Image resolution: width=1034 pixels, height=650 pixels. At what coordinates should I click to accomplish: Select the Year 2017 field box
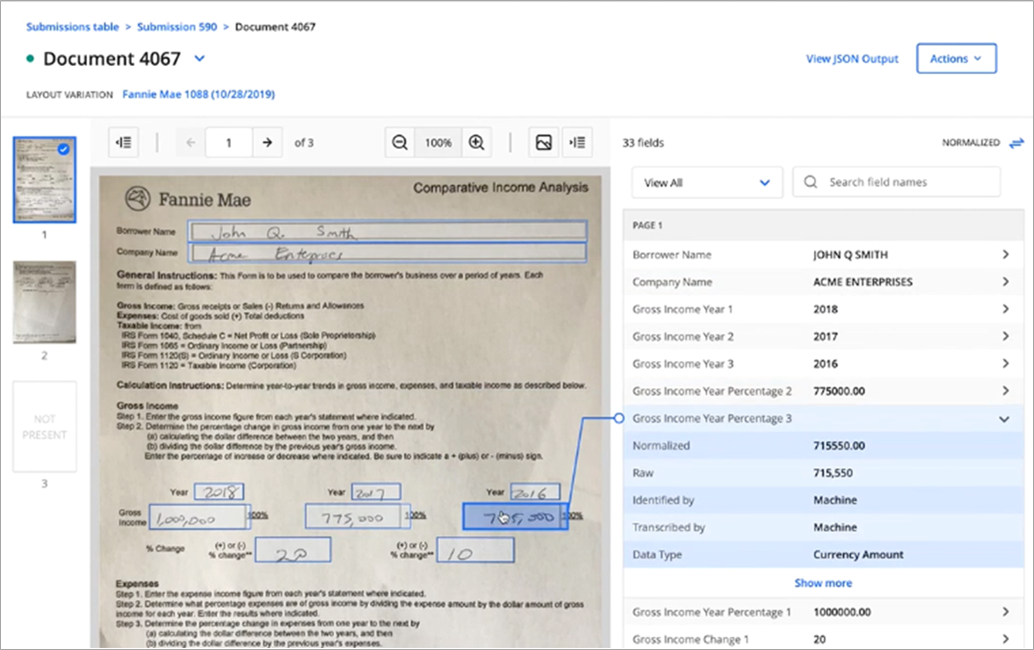click(x=375, y=492)
